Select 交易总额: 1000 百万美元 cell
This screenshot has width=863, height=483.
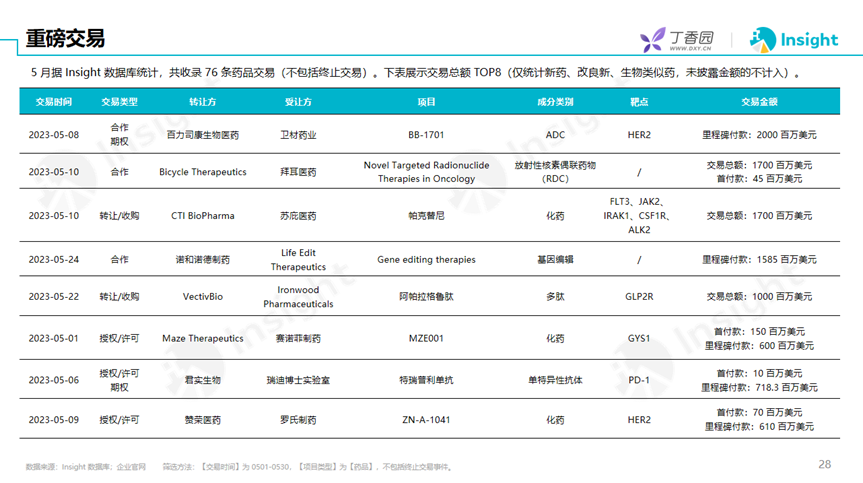click(x=759, y=297)
